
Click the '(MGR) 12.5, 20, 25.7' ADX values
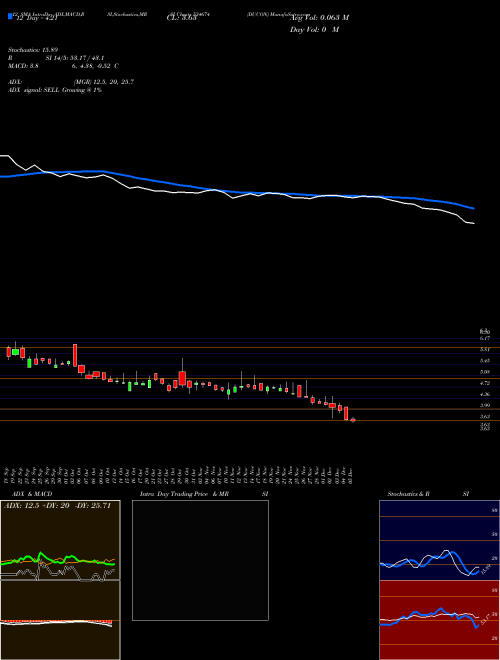click(x=104, y=82)
